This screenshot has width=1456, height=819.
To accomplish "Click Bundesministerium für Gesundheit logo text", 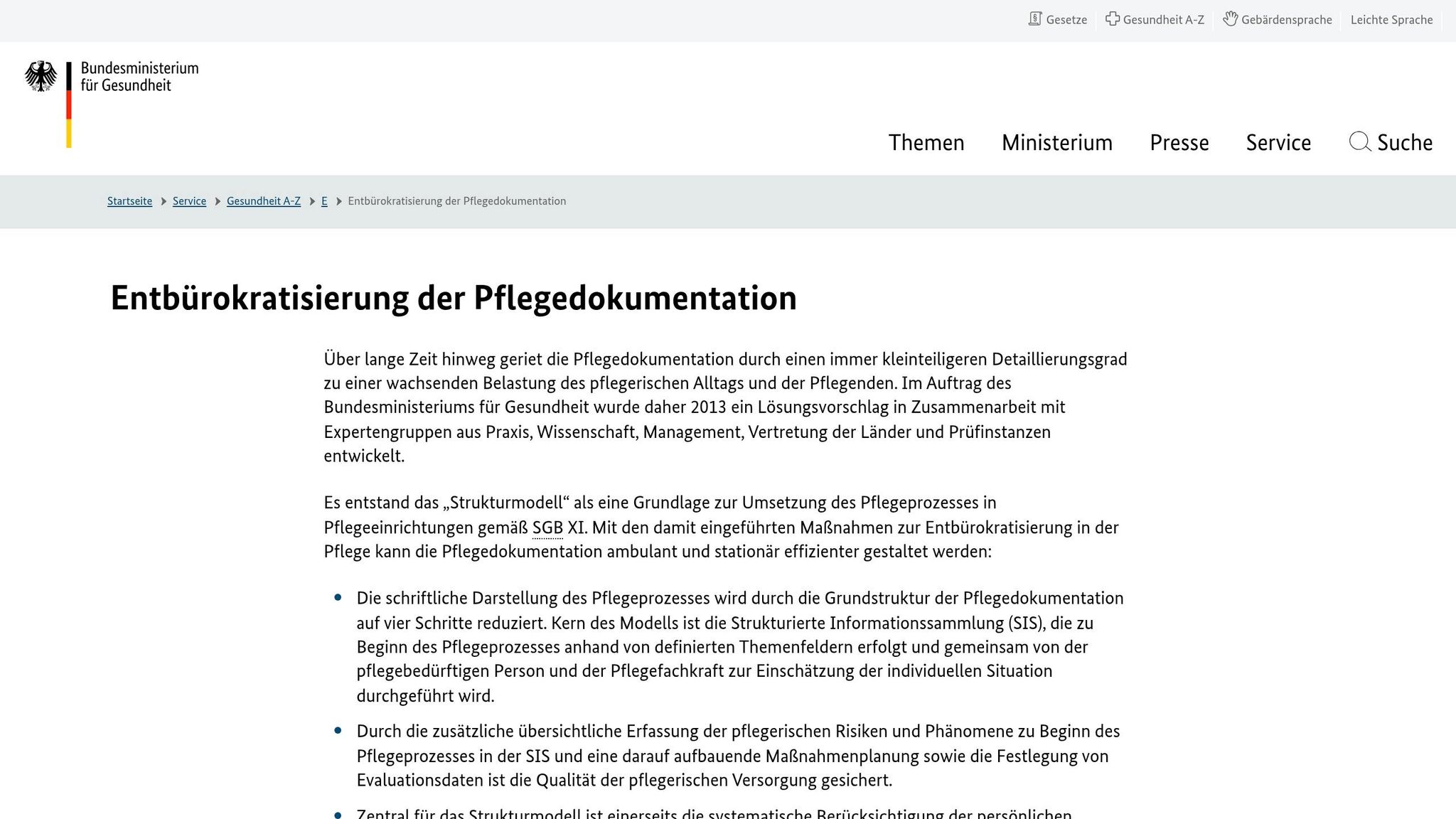I will [x=139, y=77].
